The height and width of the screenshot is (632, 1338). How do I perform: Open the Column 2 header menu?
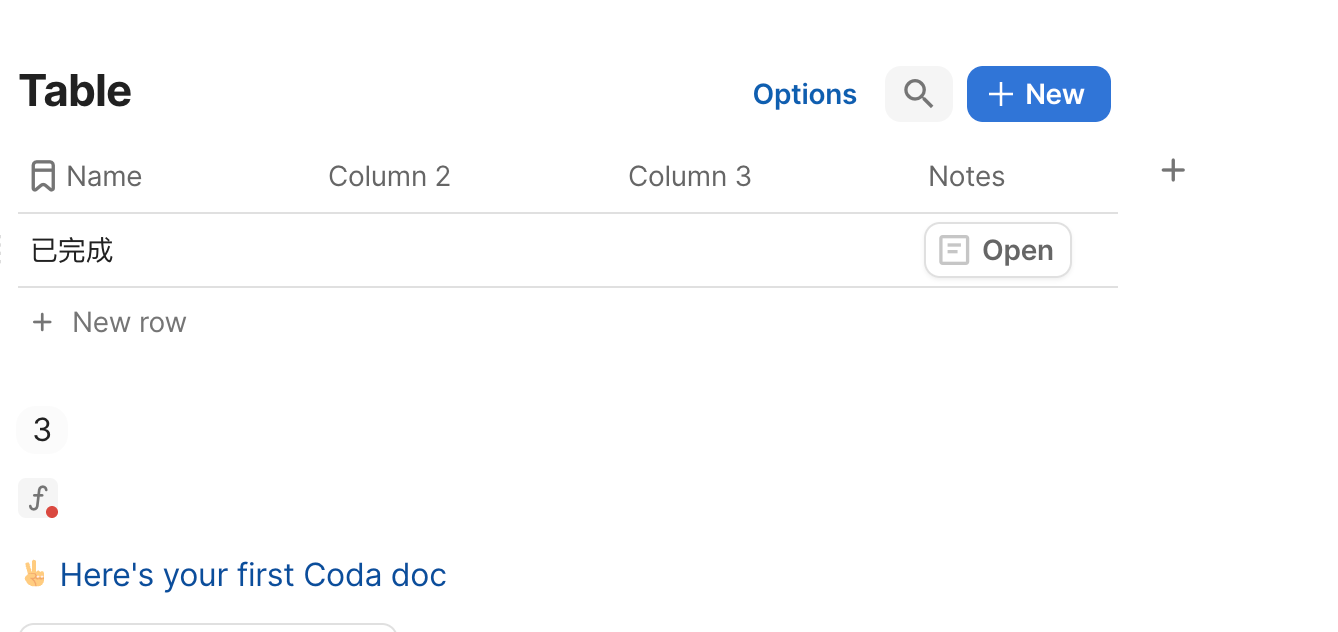pyautogui.click(x=389, y=176)
